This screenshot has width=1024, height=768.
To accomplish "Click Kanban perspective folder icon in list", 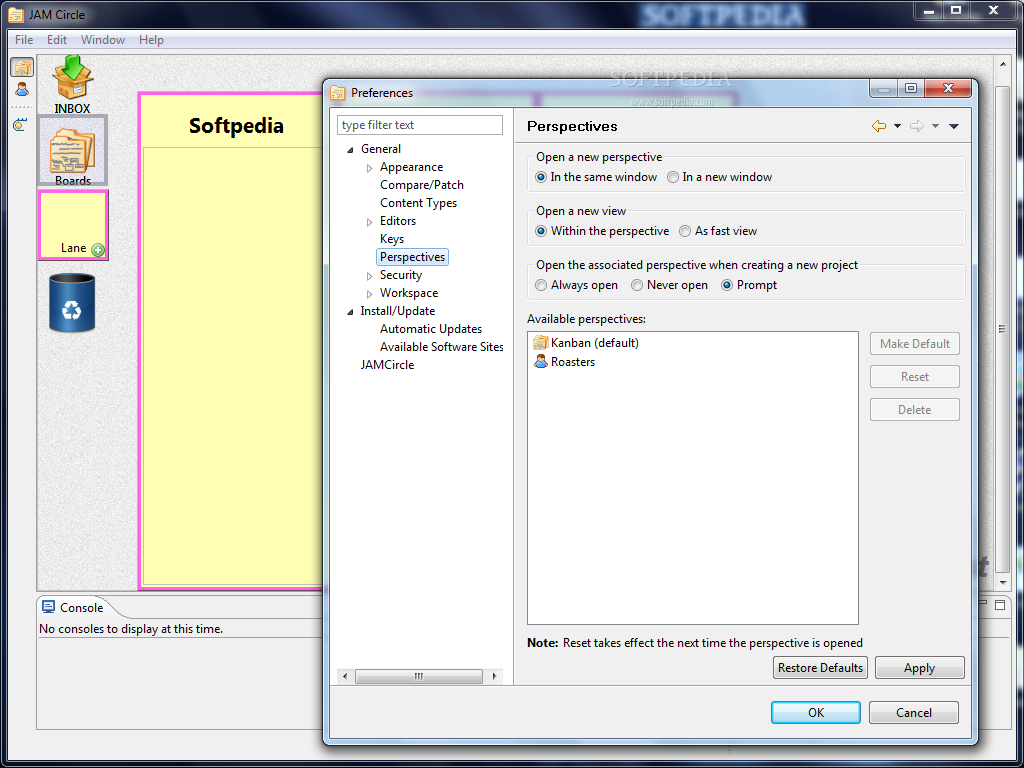I will tap(540, 343).
